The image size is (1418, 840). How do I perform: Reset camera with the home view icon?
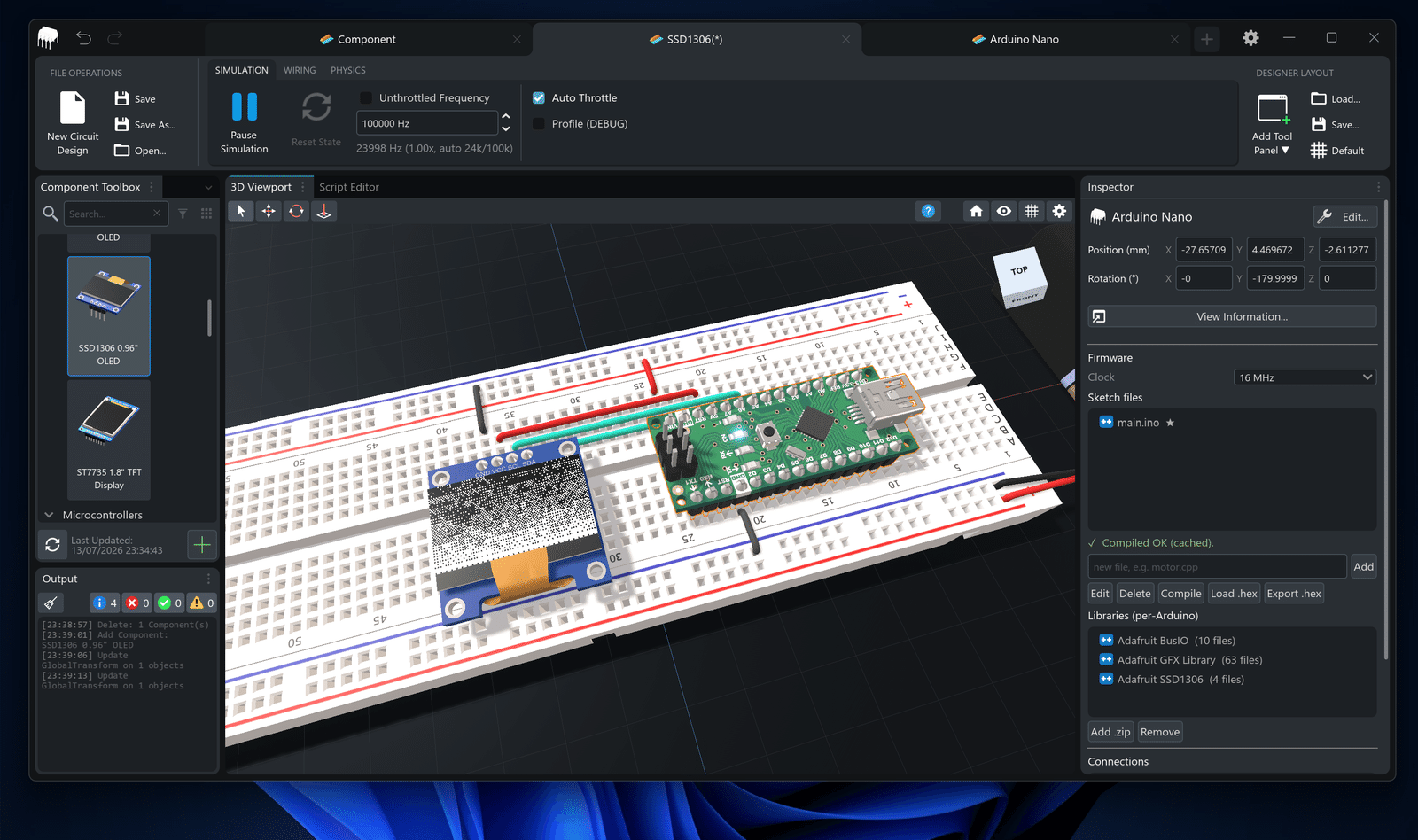976,211
